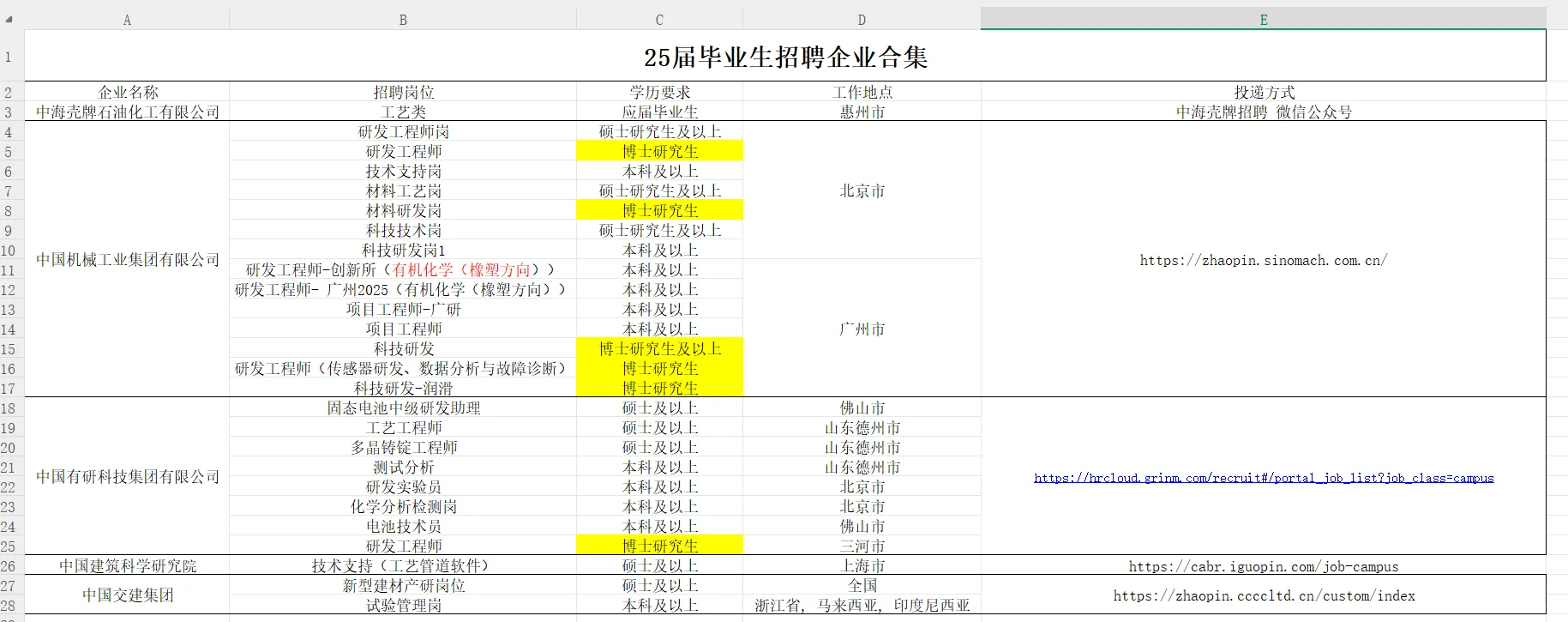Image resolution: width=1568 pixels, height=622 pixels.
Task: Select the 技术支持(工艺管道软件) cell
Action: 403,565
